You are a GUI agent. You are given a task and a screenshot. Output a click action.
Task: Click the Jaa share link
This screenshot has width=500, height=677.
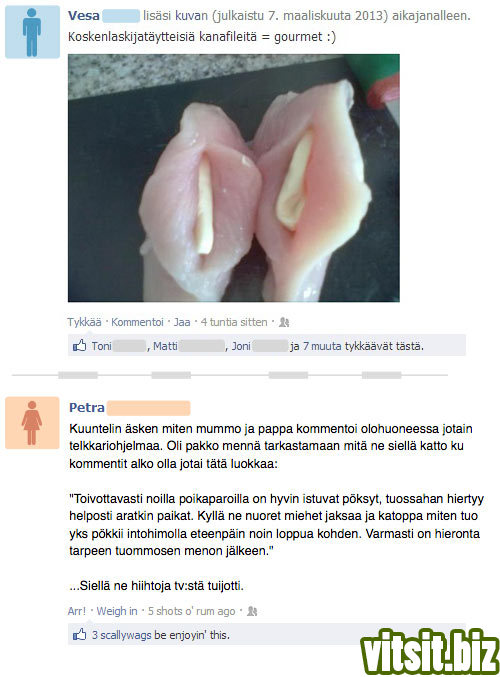click(182, 322)
